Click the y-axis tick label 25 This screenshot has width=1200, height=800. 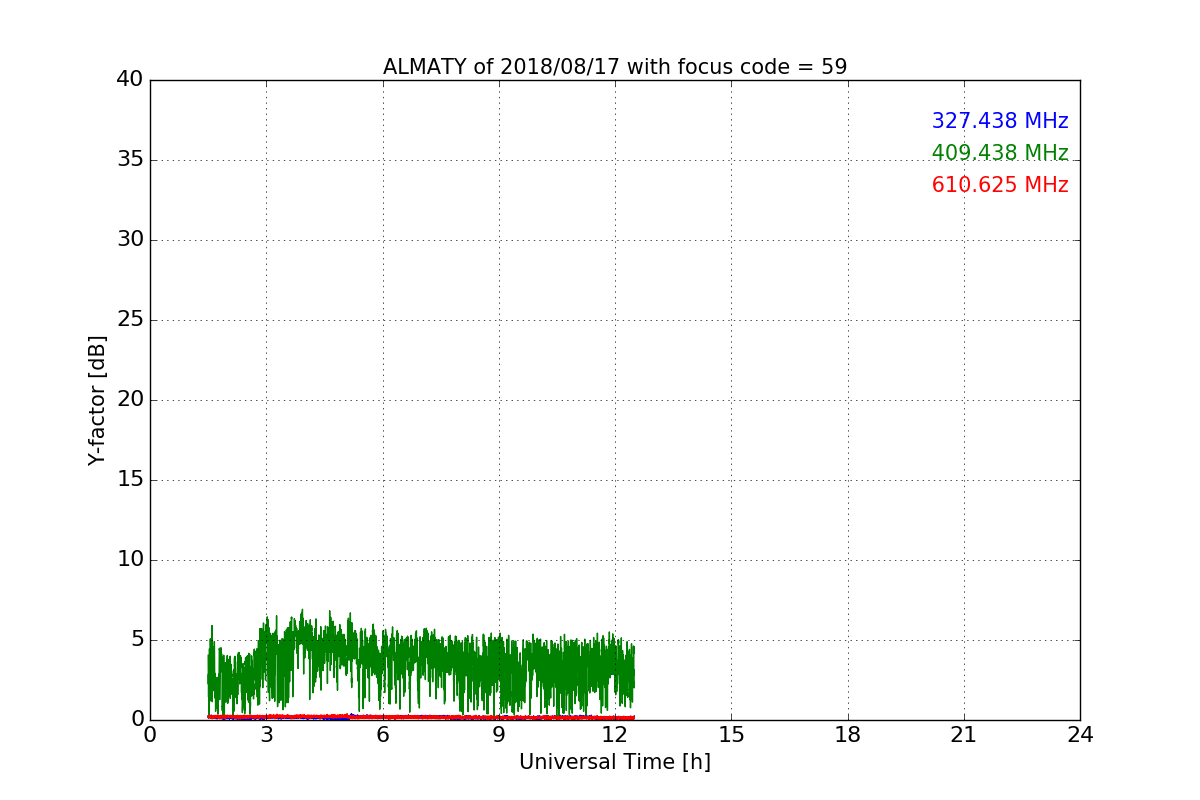coord(129,320)
